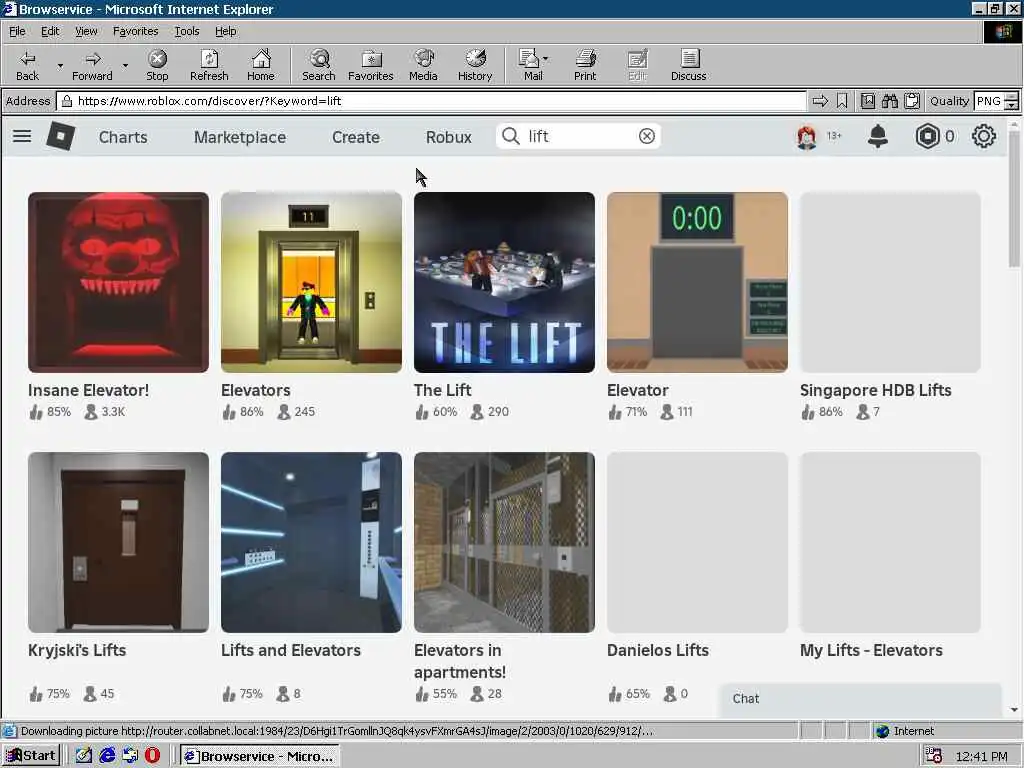Open Elevators in apartments! thumbnail

click(x=504, y=542)
